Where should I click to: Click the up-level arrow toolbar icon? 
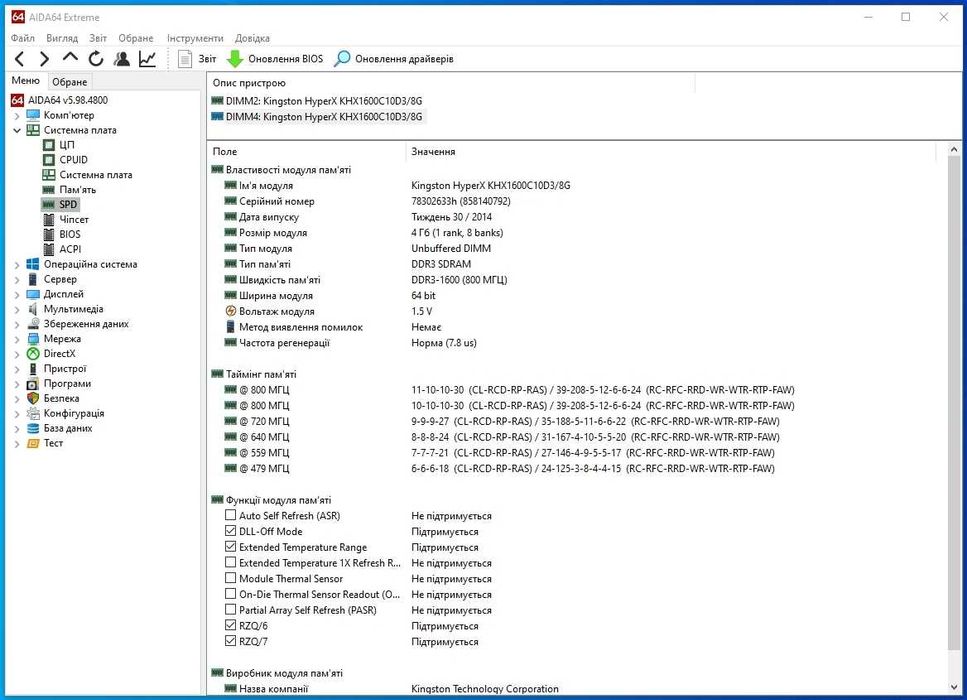pos(70,57)
